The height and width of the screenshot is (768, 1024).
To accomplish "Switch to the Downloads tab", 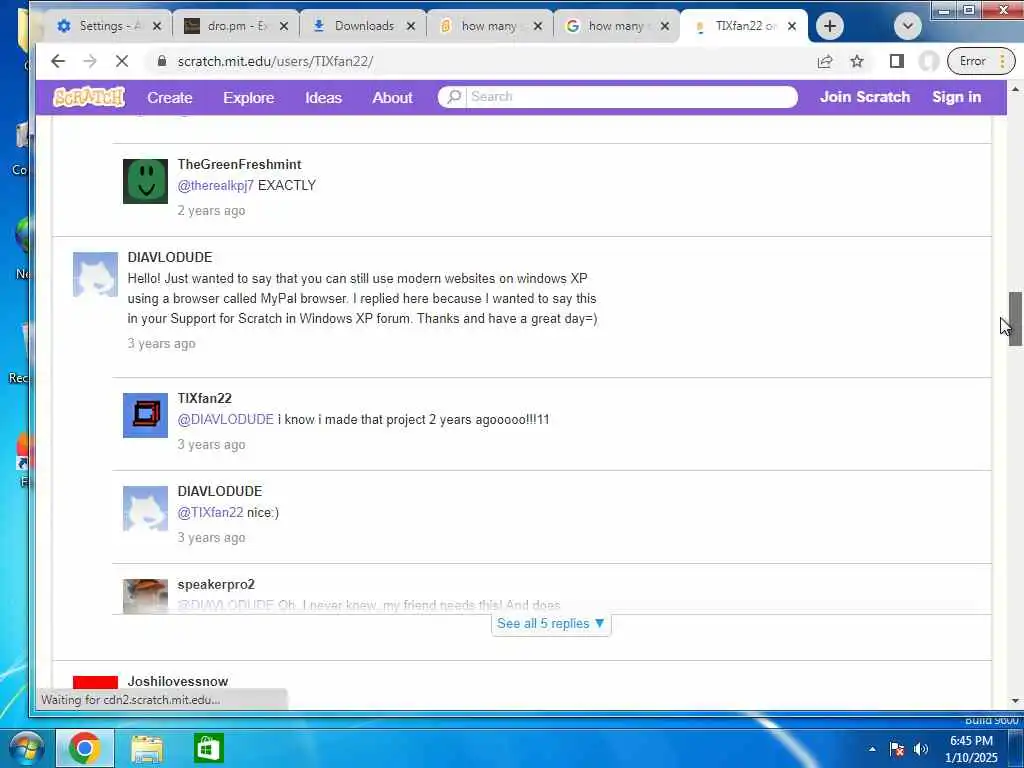I will coord(362,26).
